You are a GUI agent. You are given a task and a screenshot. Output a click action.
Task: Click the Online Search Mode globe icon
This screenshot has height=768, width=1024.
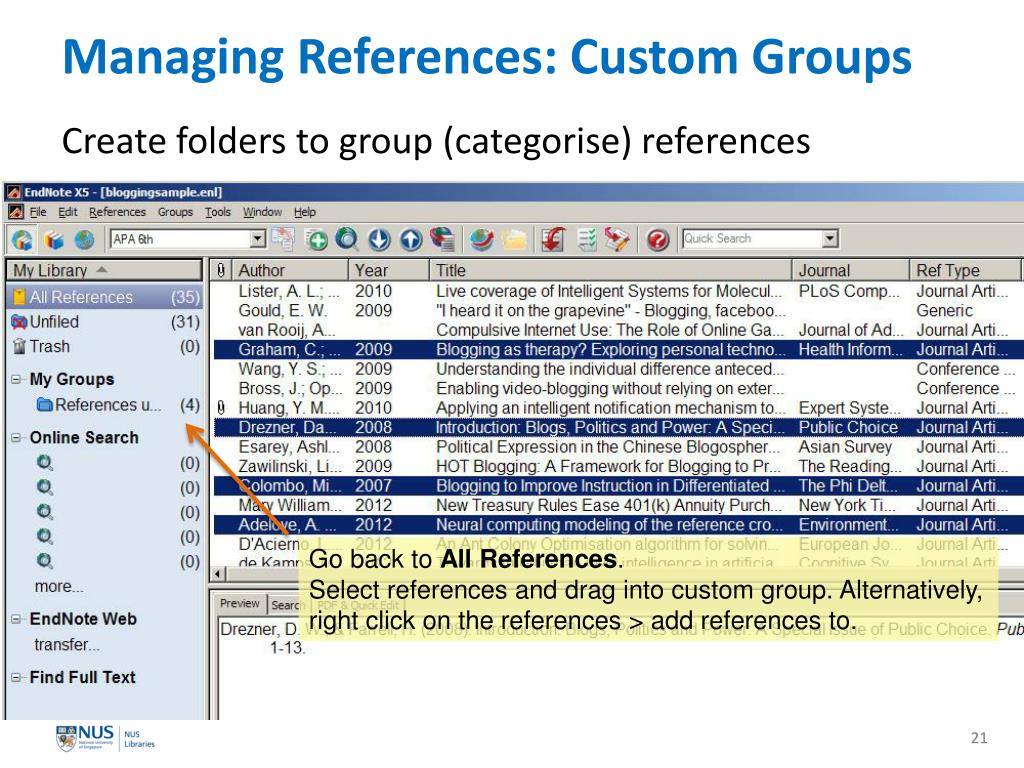[83, 240]
